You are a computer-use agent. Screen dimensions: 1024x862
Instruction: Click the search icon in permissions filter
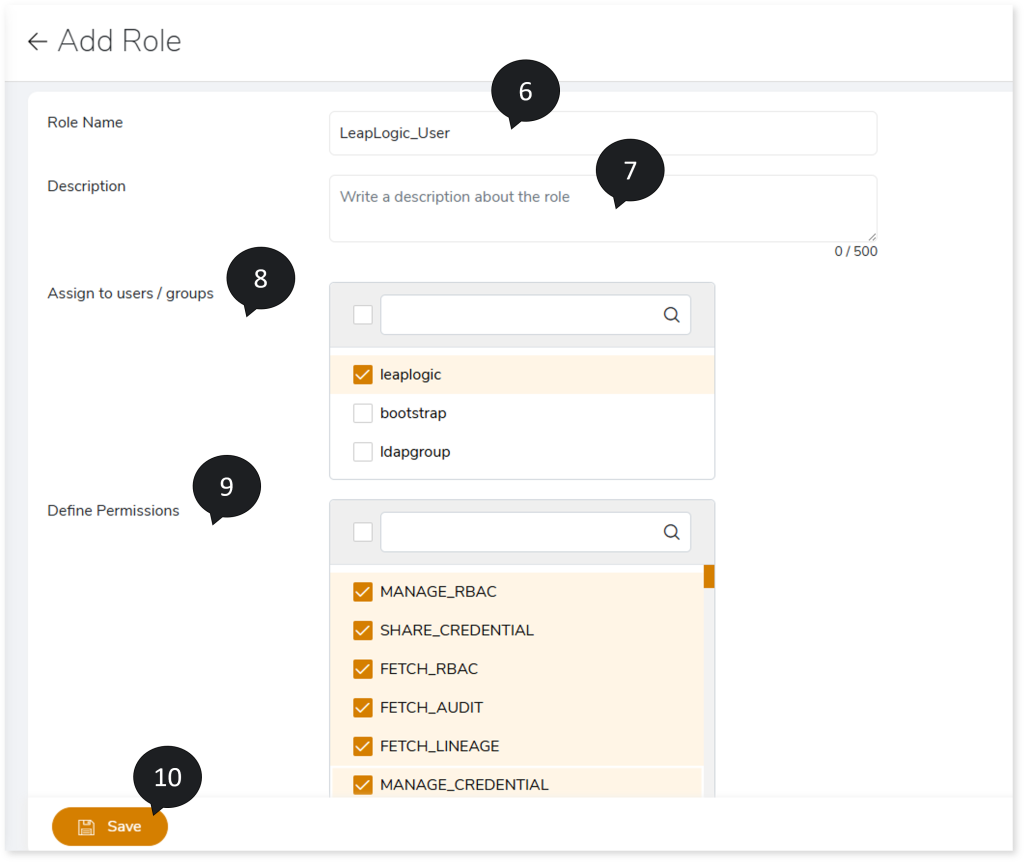pyautogui.click(x=671, y=532)
